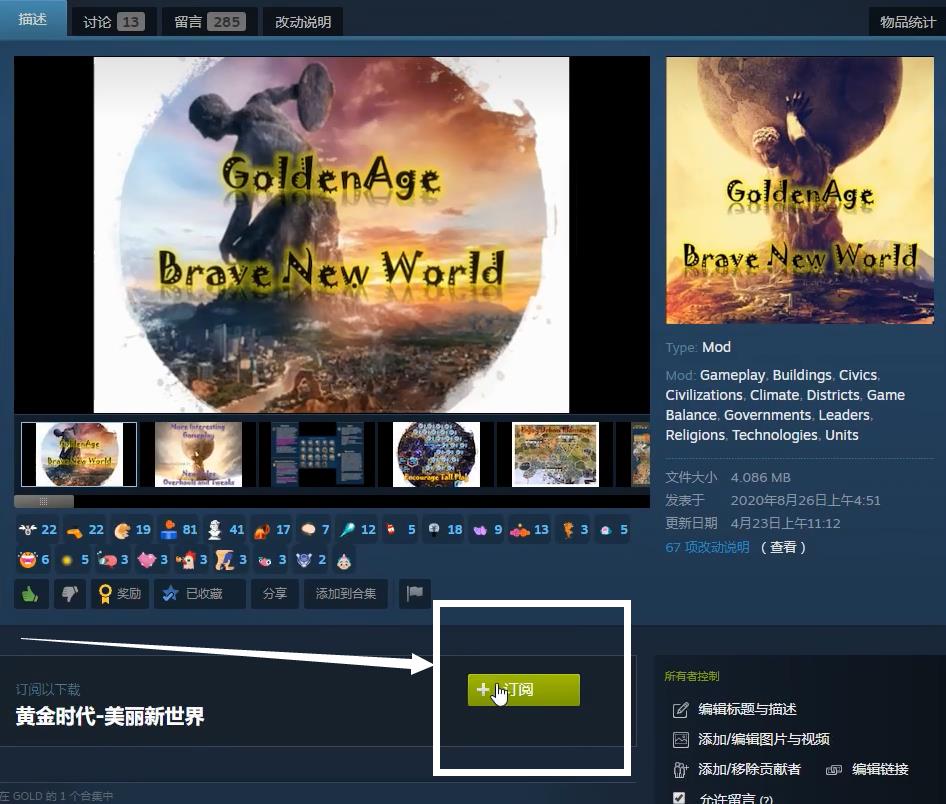The image size is (946, 804).
Task: Click the teal comet award showing 12
Action: (x=358, y=530)
